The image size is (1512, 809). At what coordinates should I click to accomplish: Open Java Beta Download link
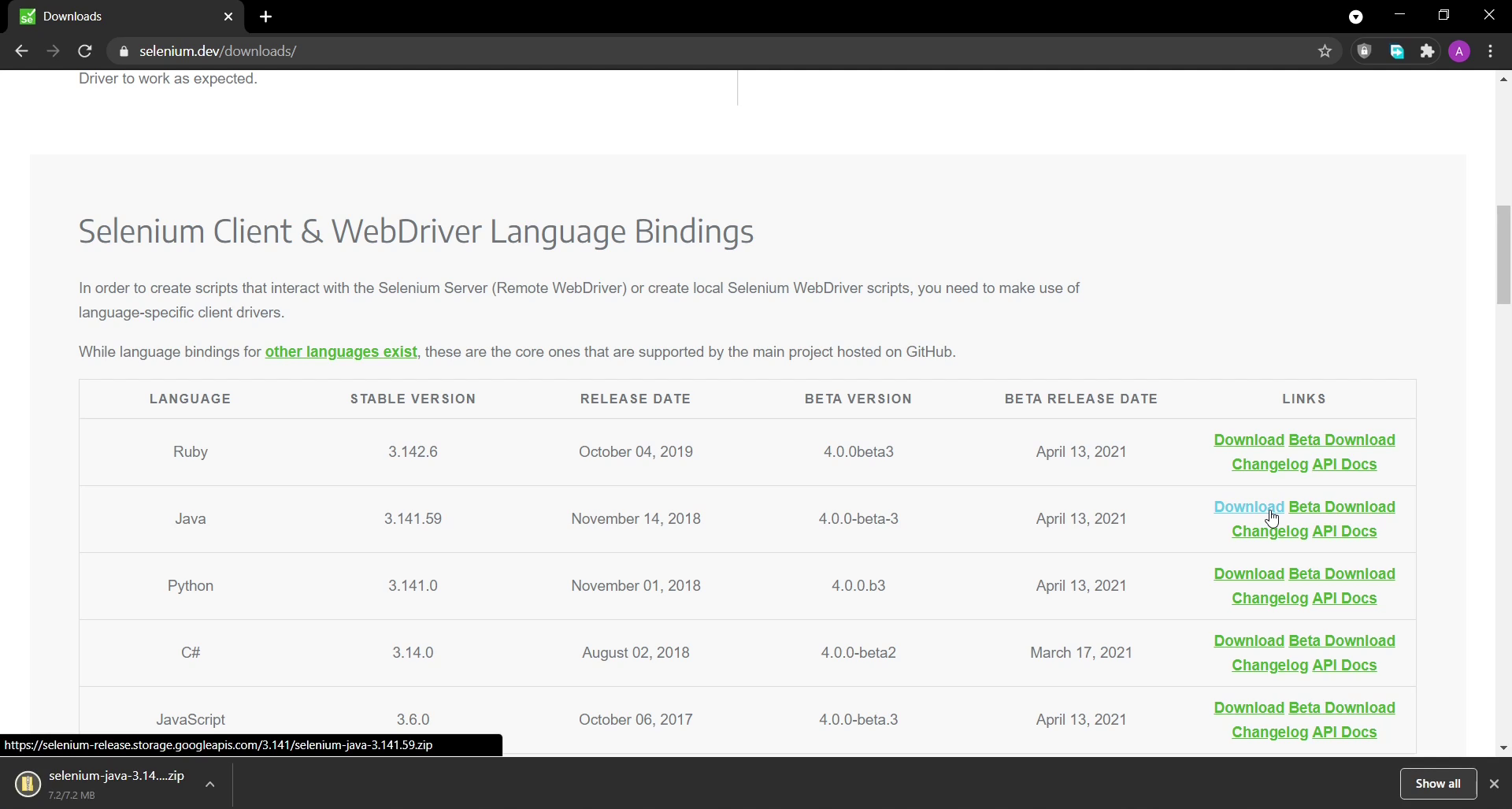(1342, 507)
